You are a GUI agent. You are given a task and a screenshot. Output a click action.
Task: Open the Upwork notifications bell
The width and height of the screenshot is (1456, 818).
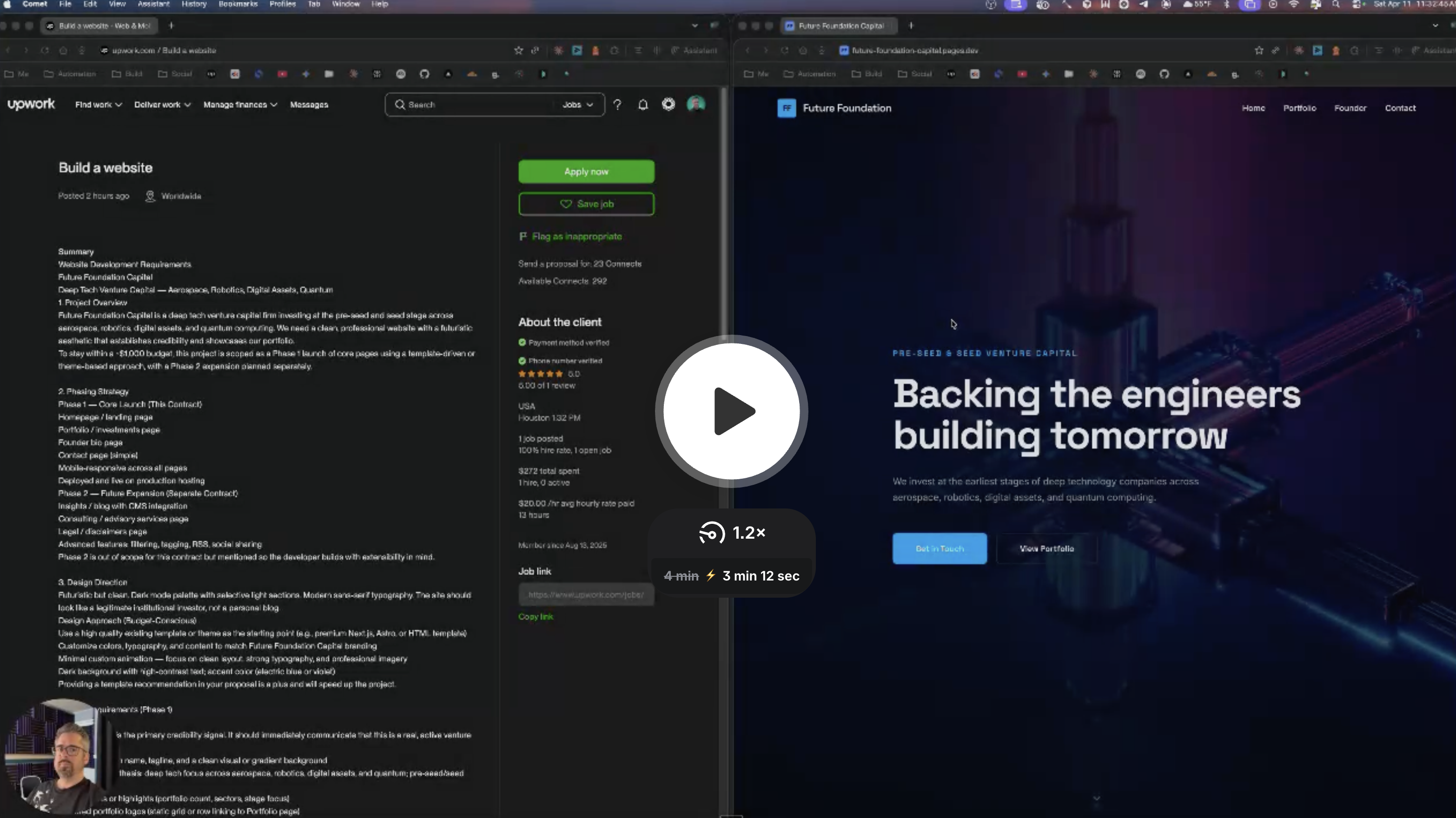click(642, 105)
